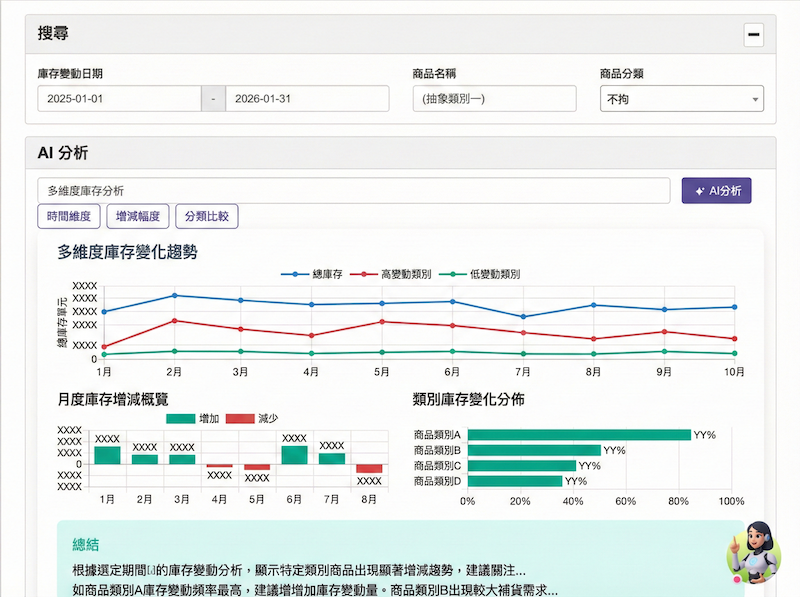The image size is (800, 597).
Task: Toggle the 減少 legend in monthly chart
Action: click(250, 420)
